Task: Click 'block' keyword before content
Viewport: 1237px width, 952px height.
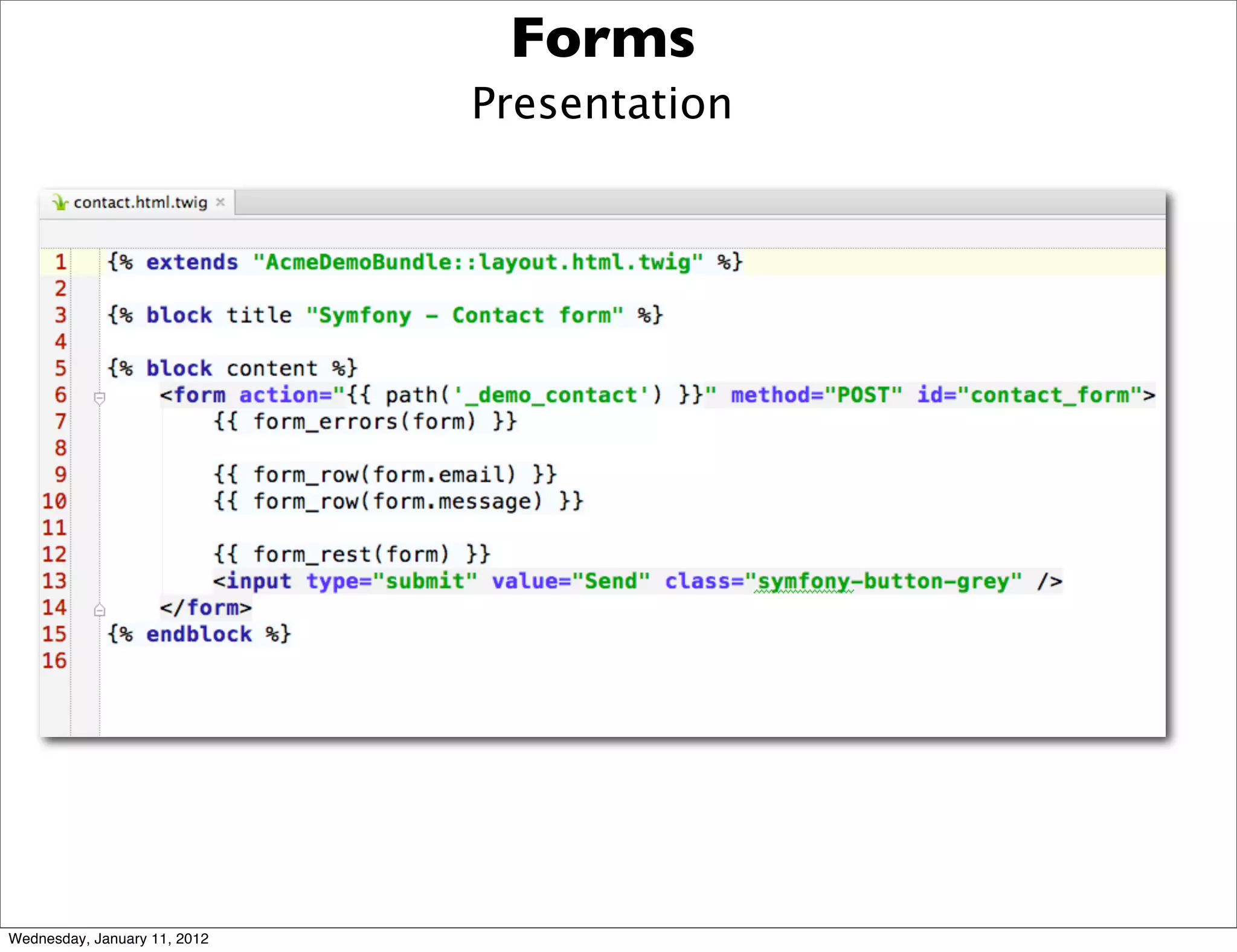Action: point(179,368)
